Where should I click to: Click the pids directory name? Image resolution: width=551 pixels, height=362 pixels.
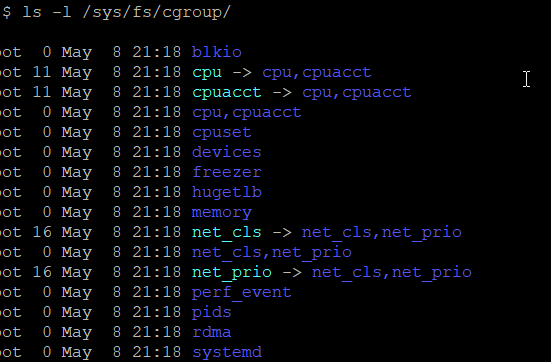212,312
